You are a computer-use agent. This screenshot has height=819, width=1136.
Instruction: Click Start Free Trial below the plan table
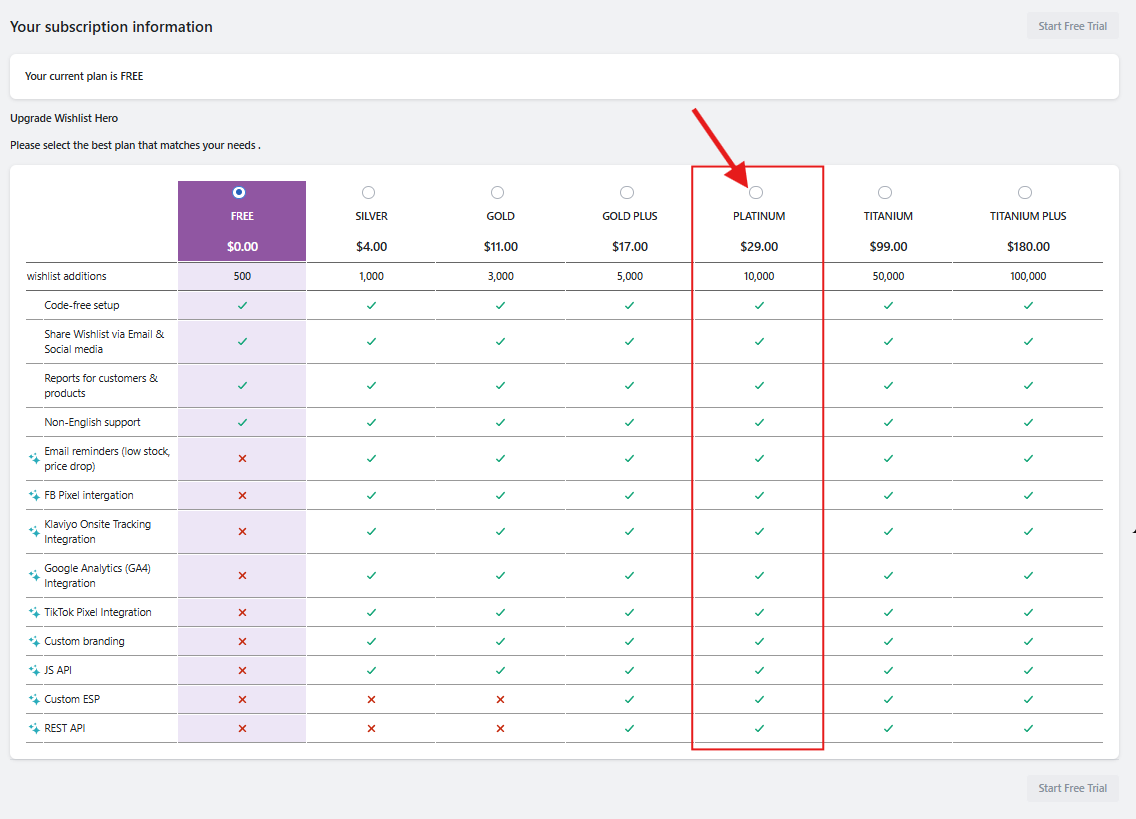[x=1072, y=788]
